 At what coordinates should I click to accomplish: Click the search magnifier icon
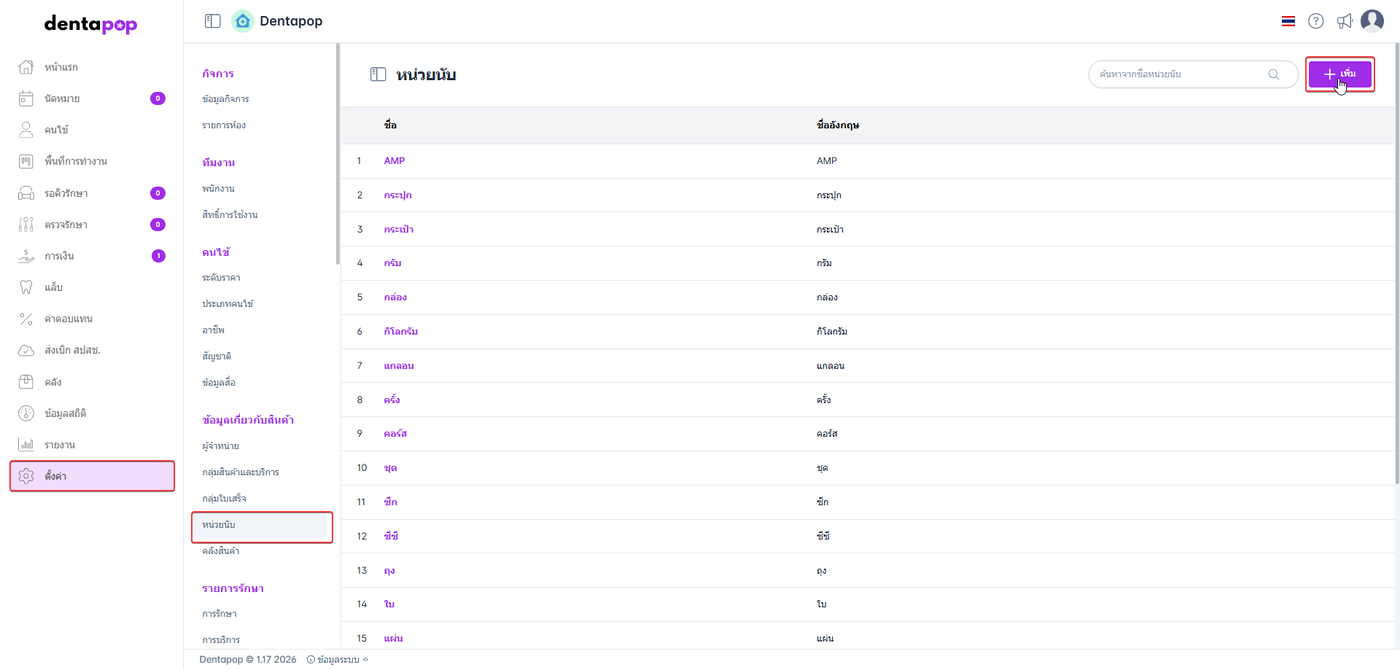[x=1274, y=74]
